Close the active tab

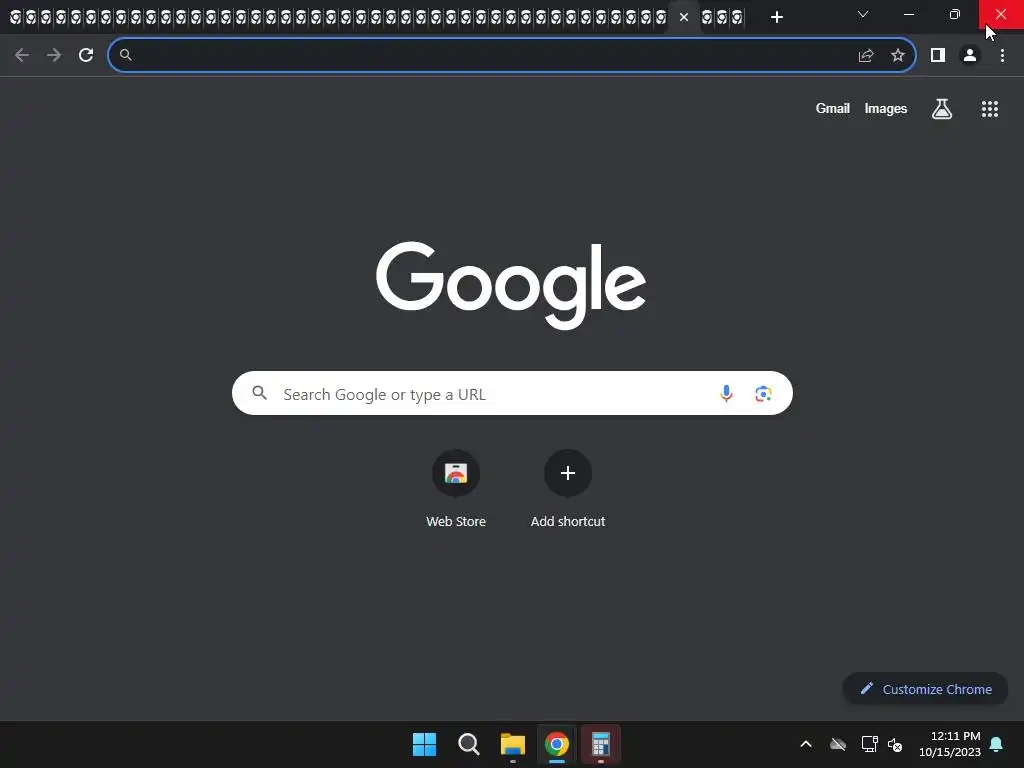[684, 18]
